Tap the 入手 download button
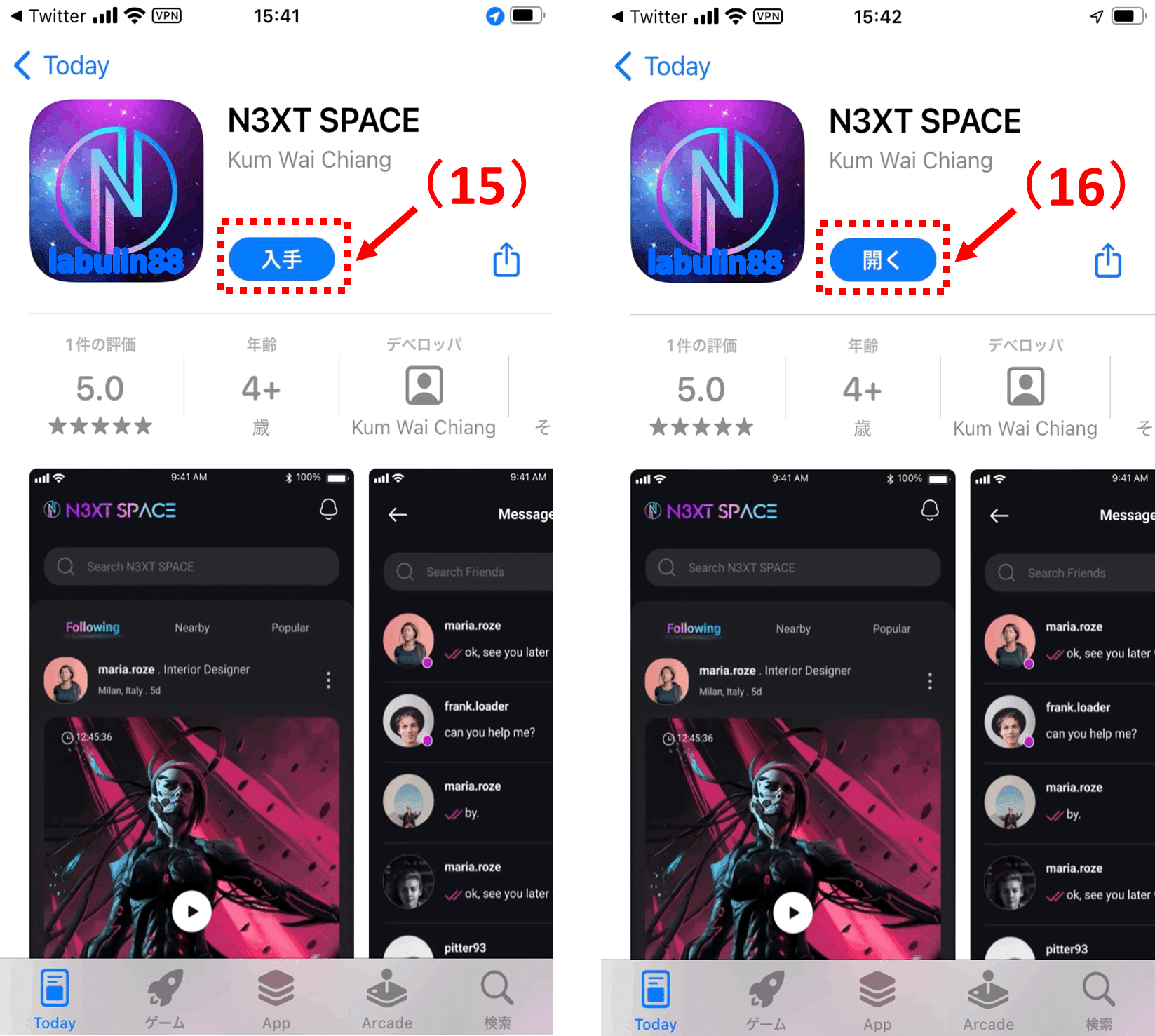The height and width of the screenshot is (1036, 1155). pyautogui.click(x=282, y=259)
